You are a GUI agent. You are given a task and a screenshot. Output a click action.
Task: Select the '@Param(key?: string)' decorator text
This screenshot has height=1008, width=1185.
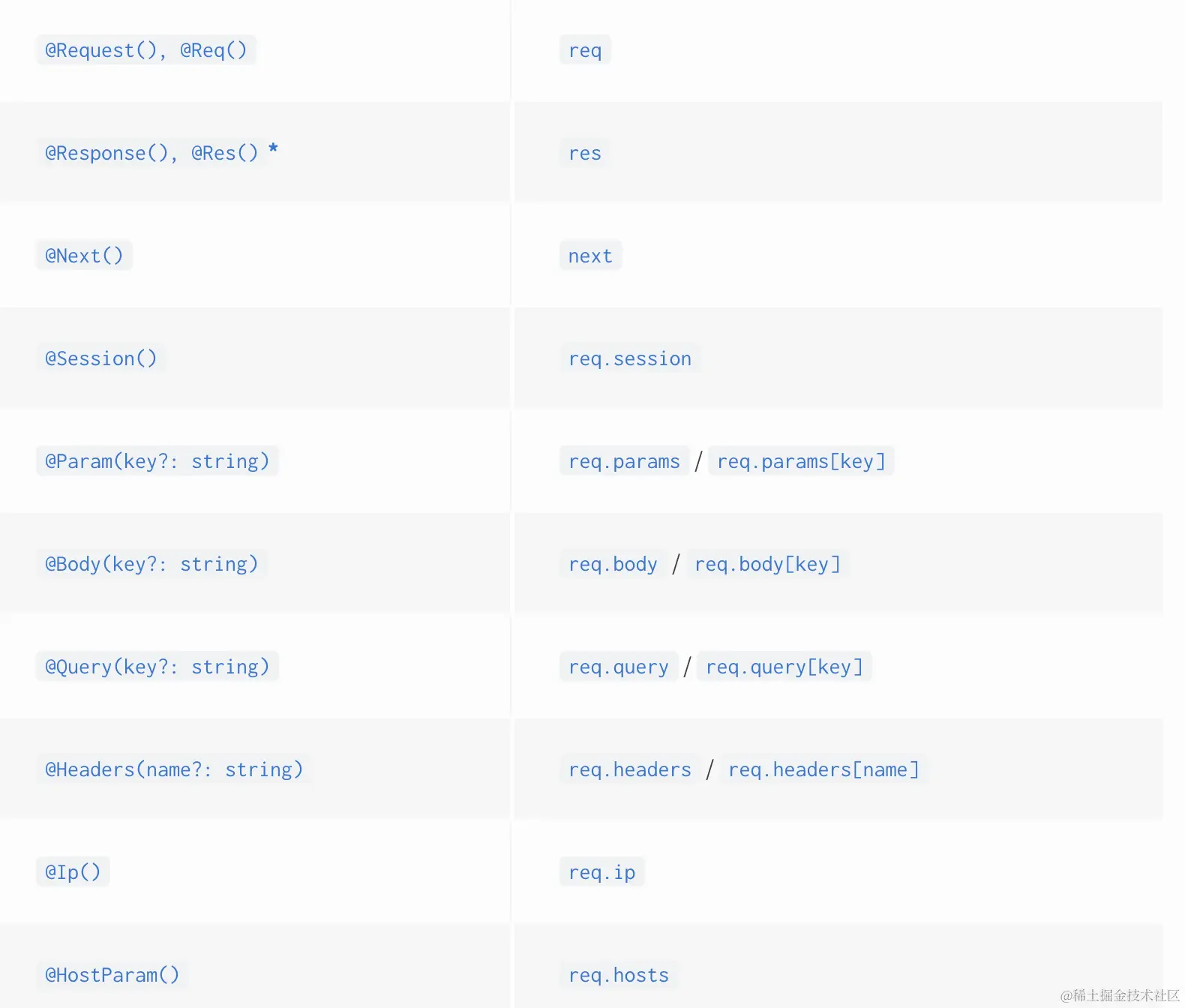click(157, 461)
